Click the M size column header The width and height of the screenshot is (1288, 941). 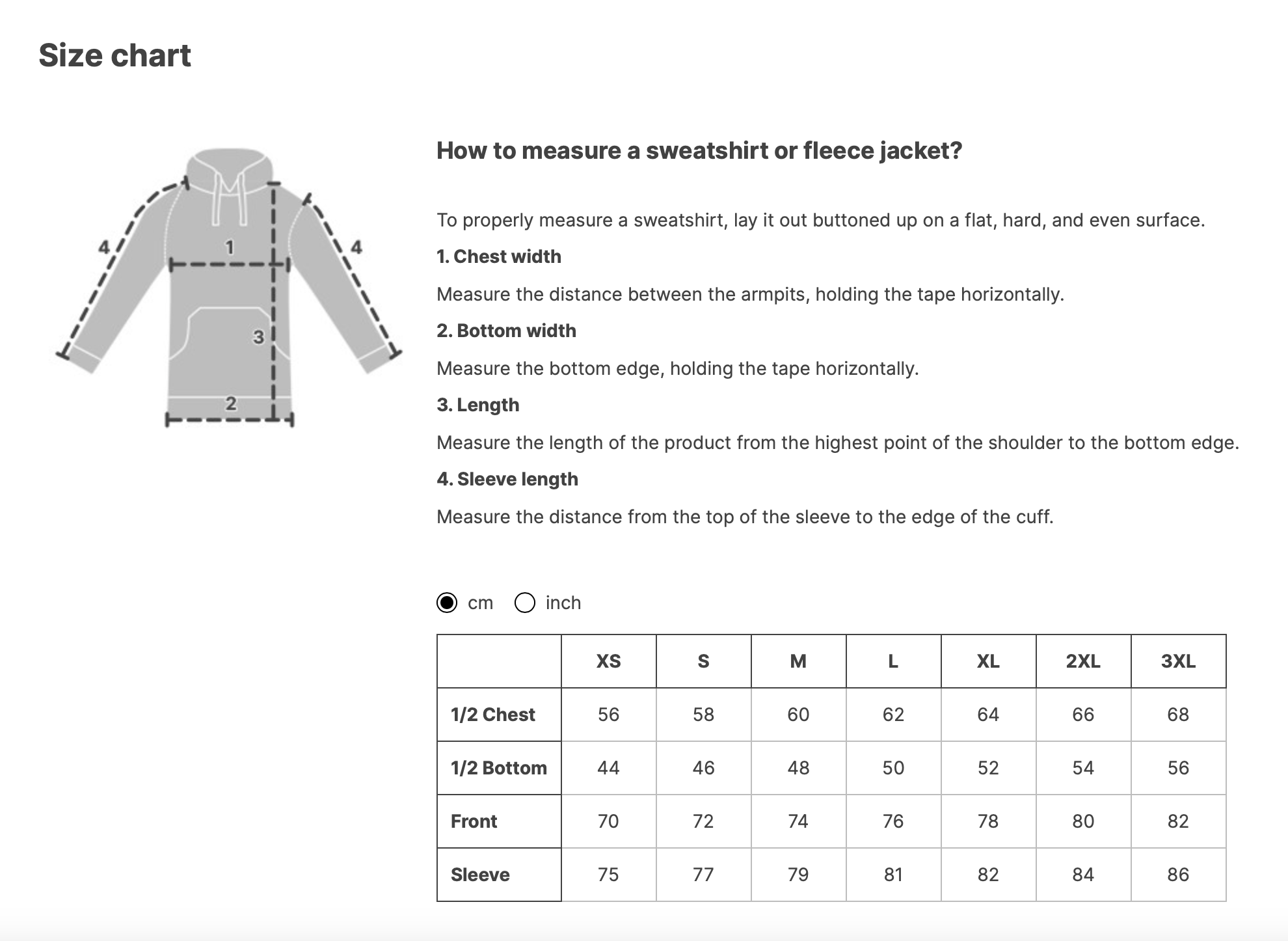[798, 661]
